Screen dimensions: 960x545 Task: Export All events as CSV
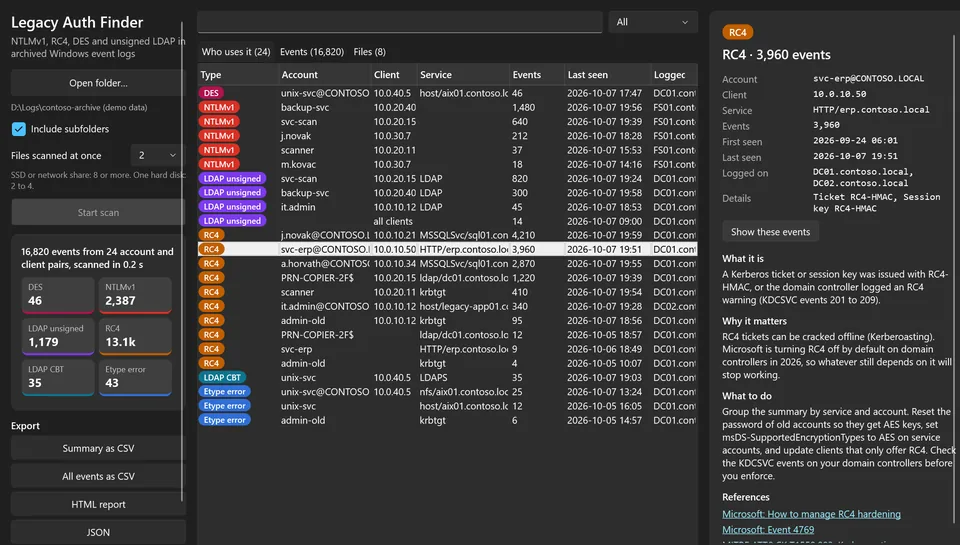click(98, 476)
